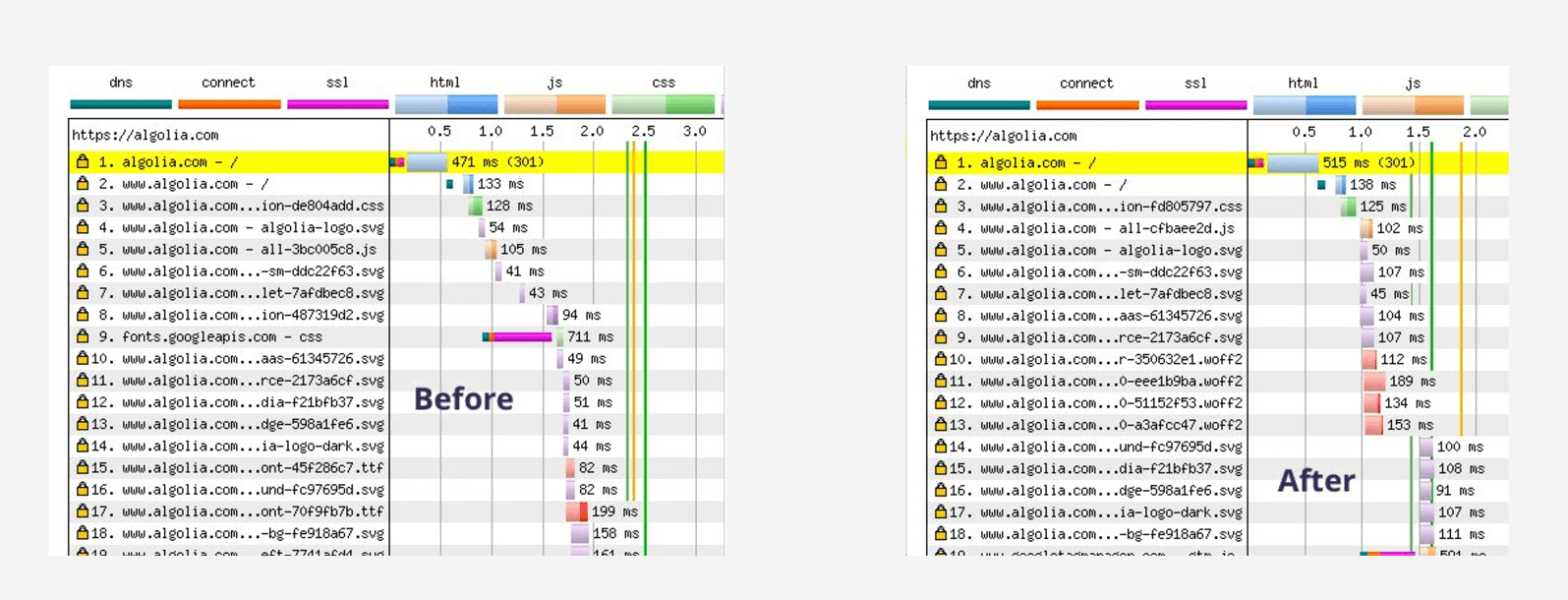This screenshot has width=1568, height=600.
Task: Click lock icon of After row 0-eee1b9ba.woff2
Action: click(x=941, y=381)
